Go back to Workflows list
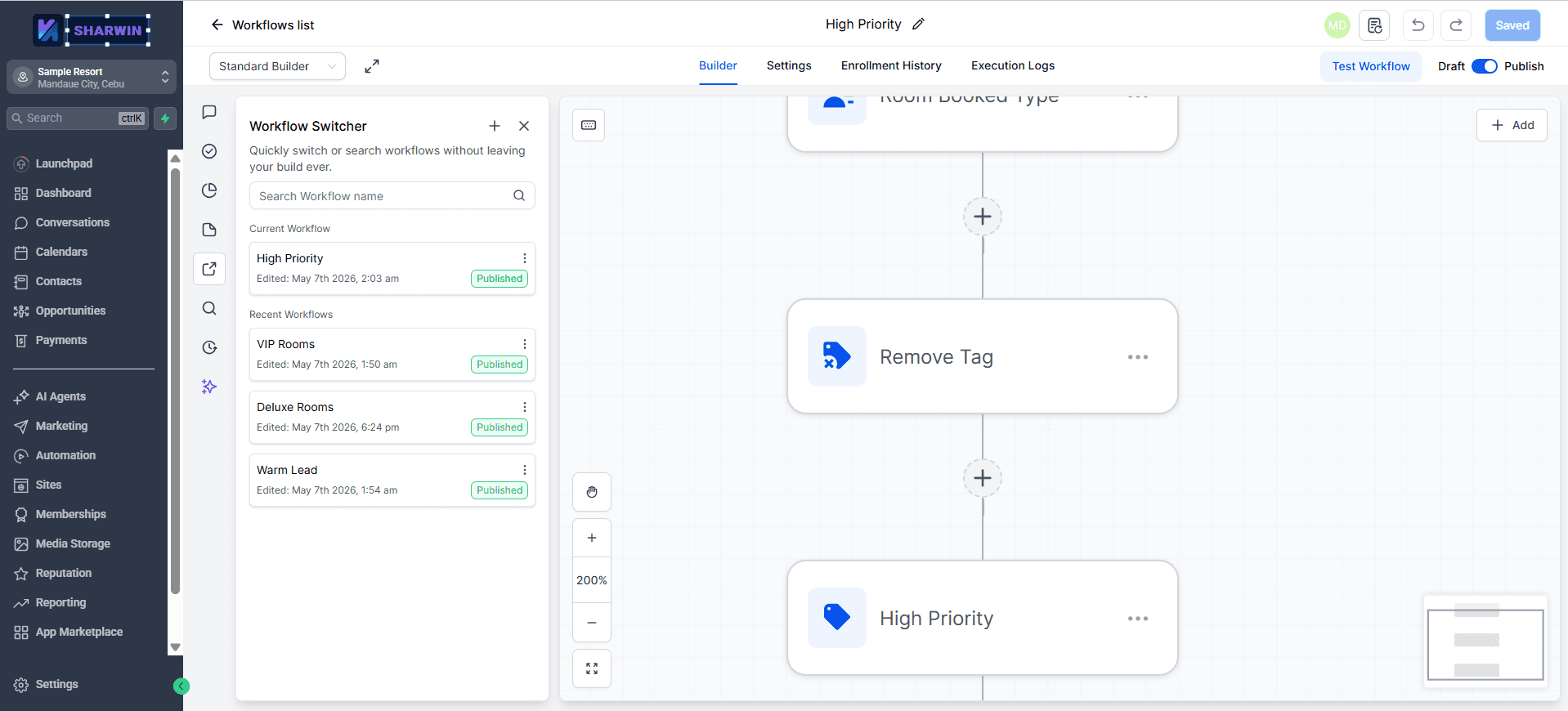 coord(262,25)
